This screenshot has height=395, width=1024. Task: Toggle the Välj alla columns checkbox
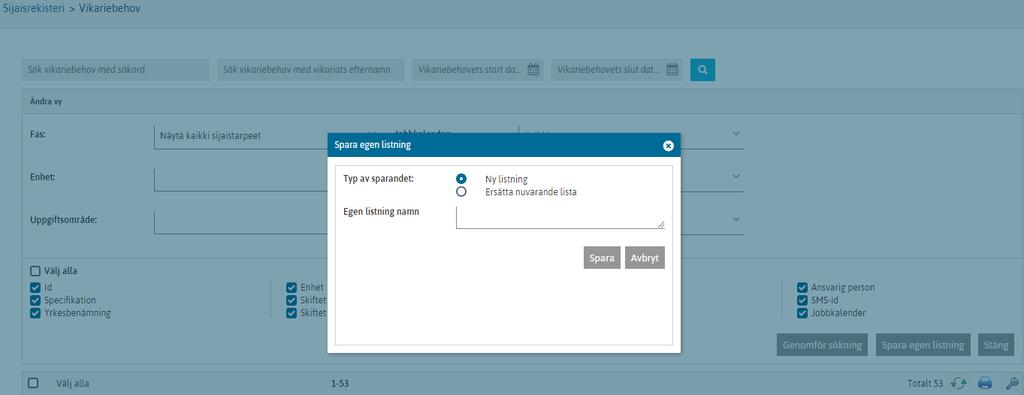pos(35,271)
